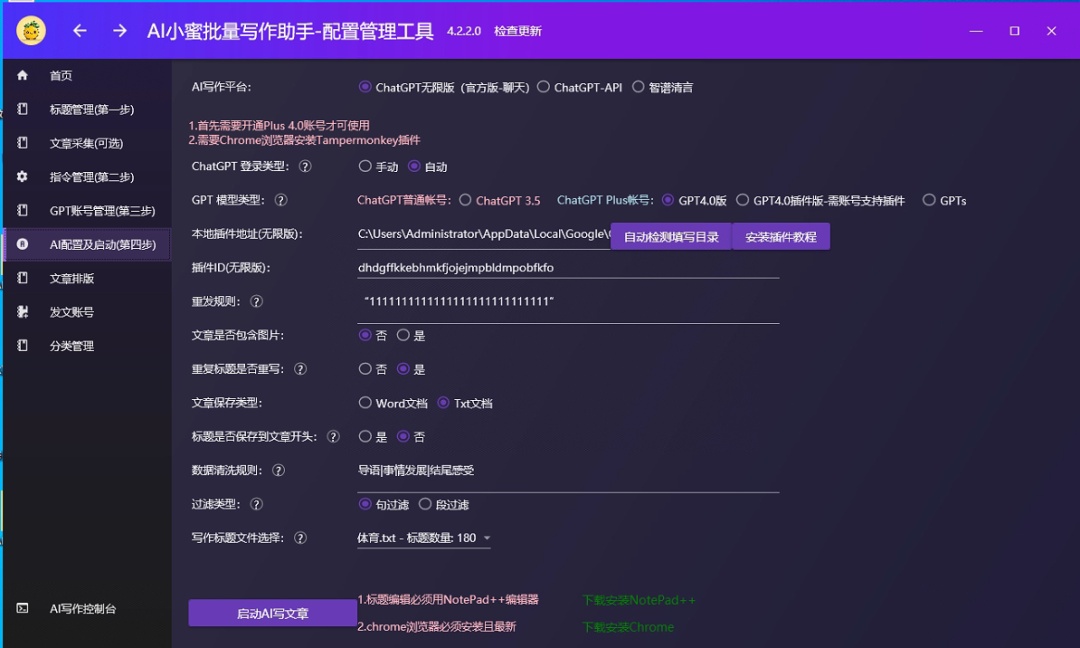Click 安装插件教程 button
1080x648 pixels.
(781, 237)
